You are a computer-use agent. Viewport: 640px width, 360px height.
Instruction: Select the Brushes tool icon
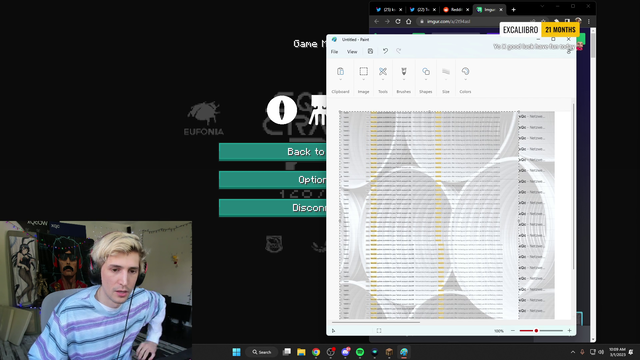[404, 71]
